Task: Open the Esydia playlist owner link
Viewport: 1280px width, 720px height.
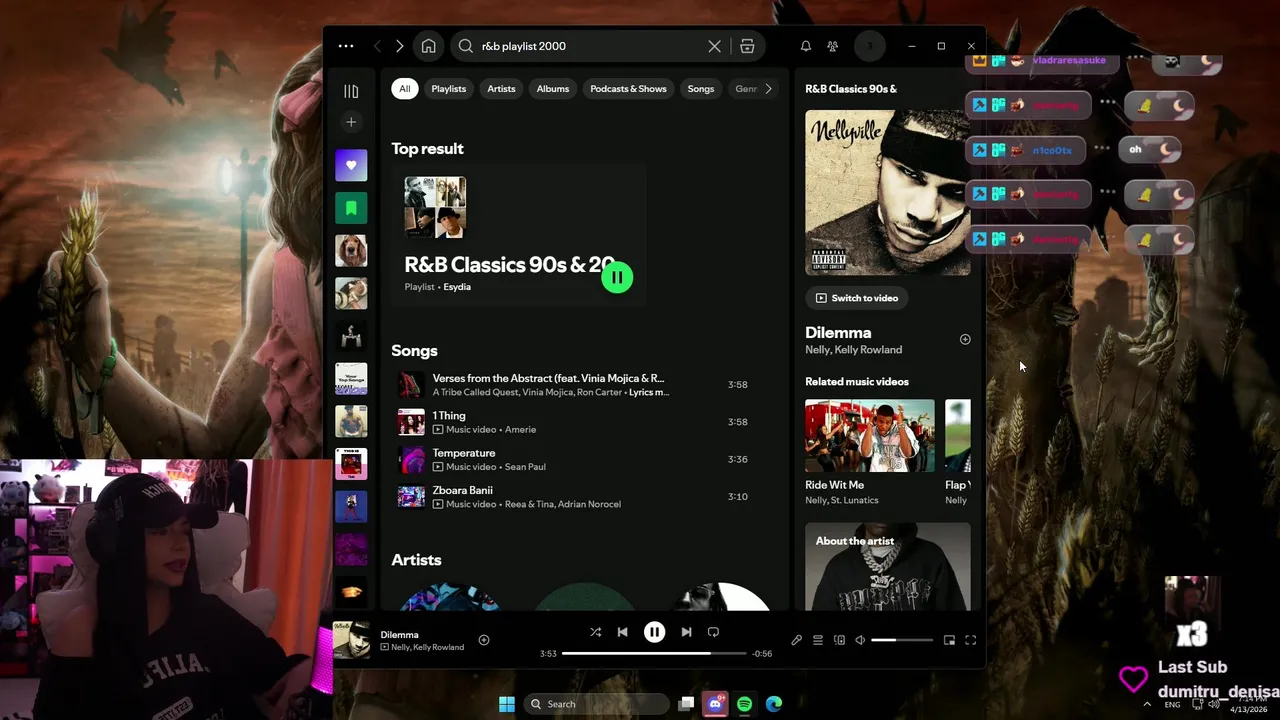Action: tap(457, 287)
